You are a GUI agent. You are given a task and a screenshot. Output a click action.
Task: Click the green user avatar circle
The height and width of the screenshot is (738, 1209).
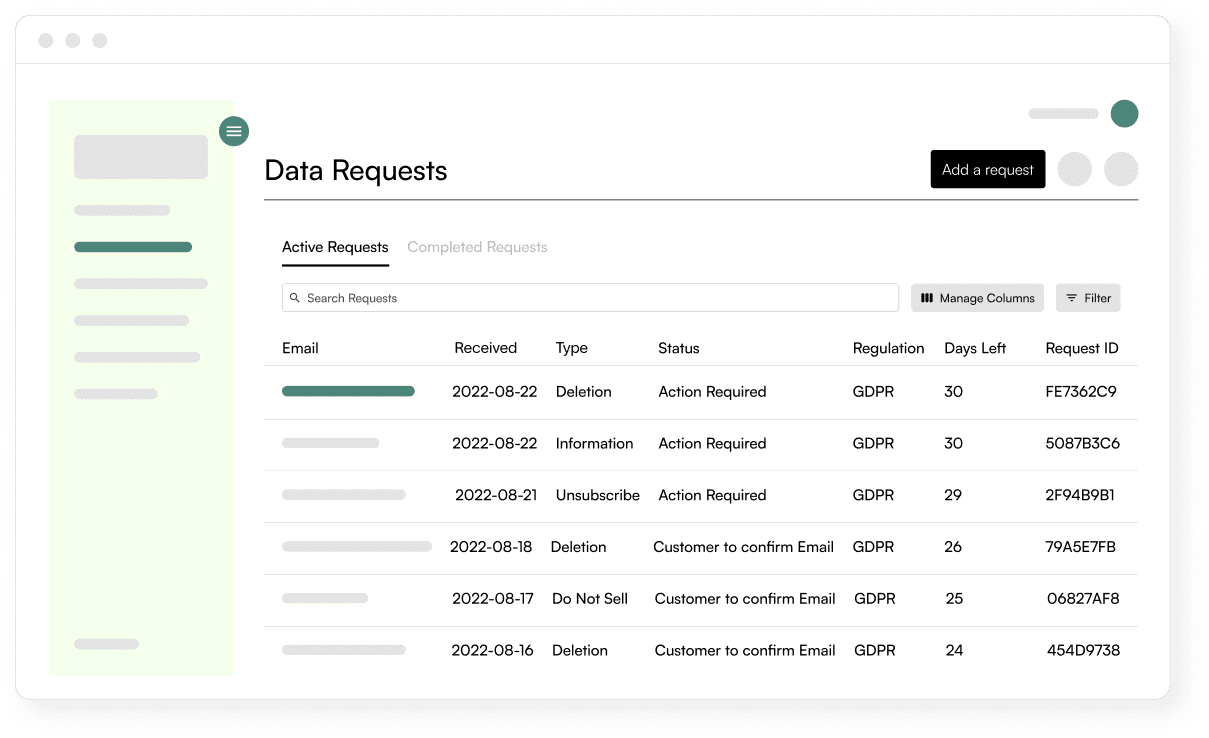click(x=1124, y=113)
